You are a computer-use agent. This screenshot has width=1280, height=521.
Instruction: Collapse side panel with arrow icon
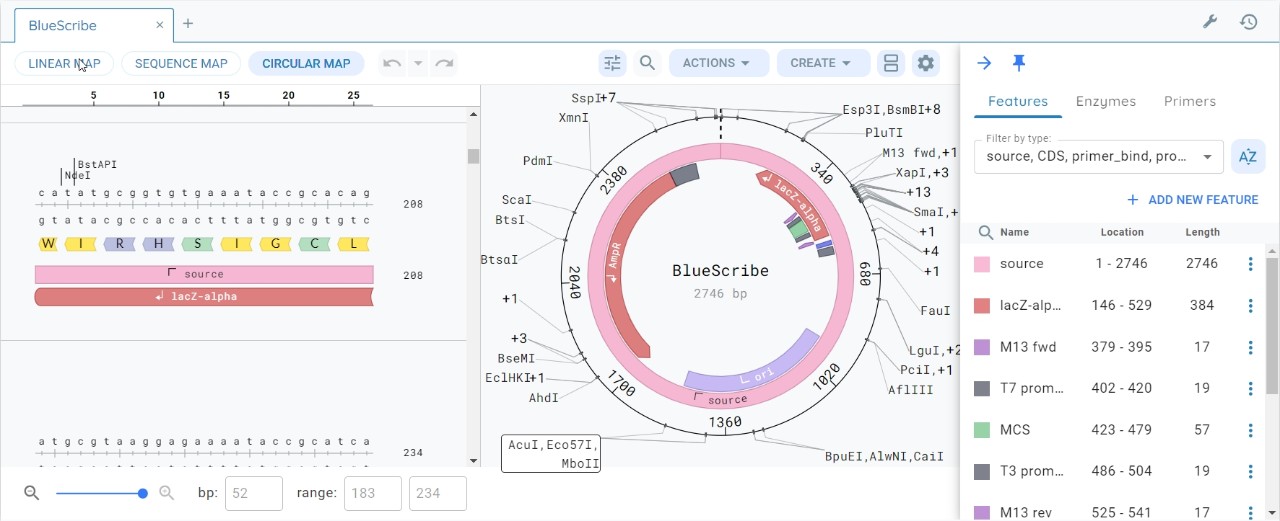click(984, 63)
